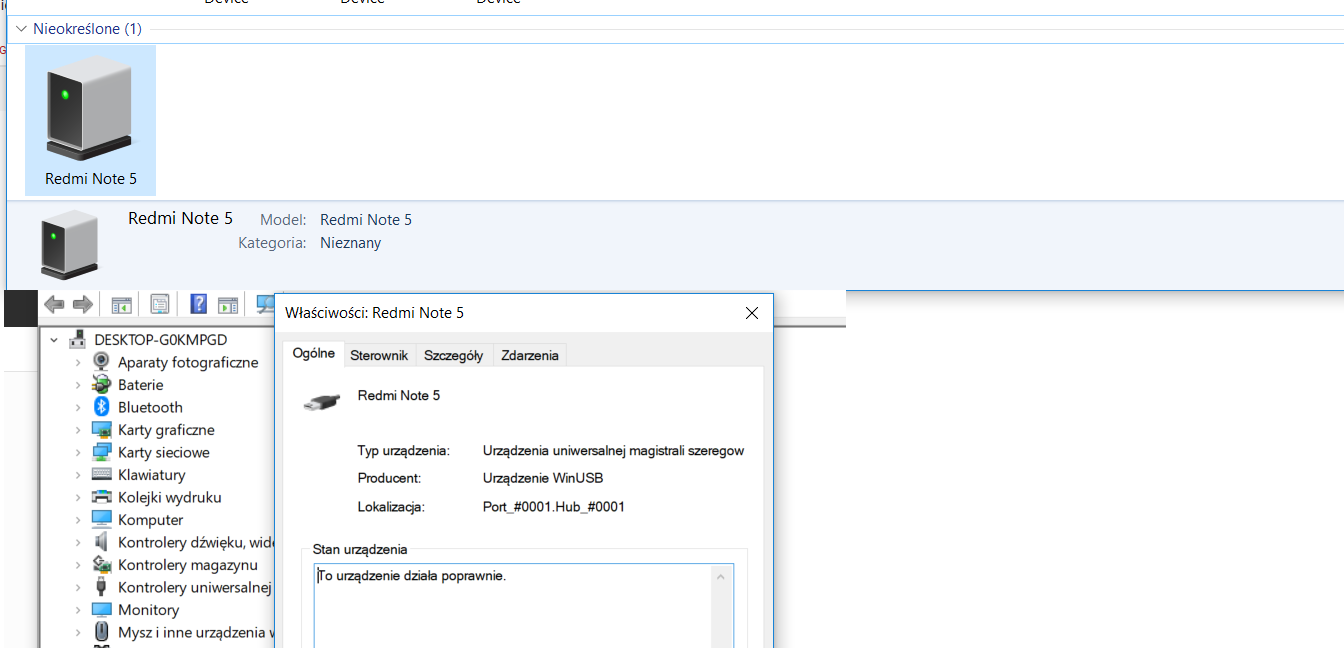Click the webcam icon for Aparaty fotograficzne

[x=101, y=362]
